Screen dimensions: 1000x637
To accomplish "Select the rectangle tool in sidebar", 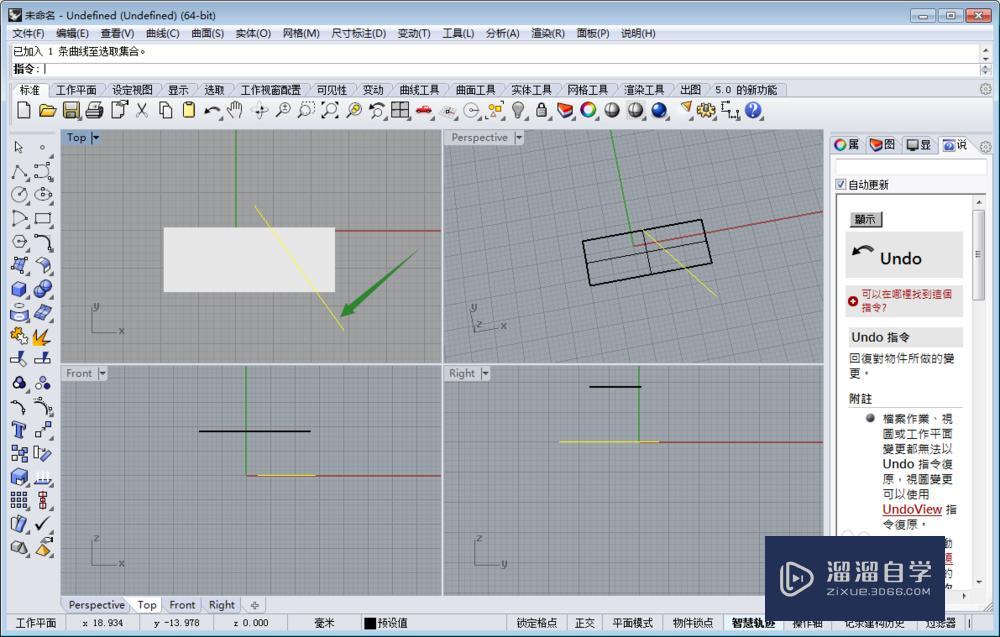I will point(43,219).
